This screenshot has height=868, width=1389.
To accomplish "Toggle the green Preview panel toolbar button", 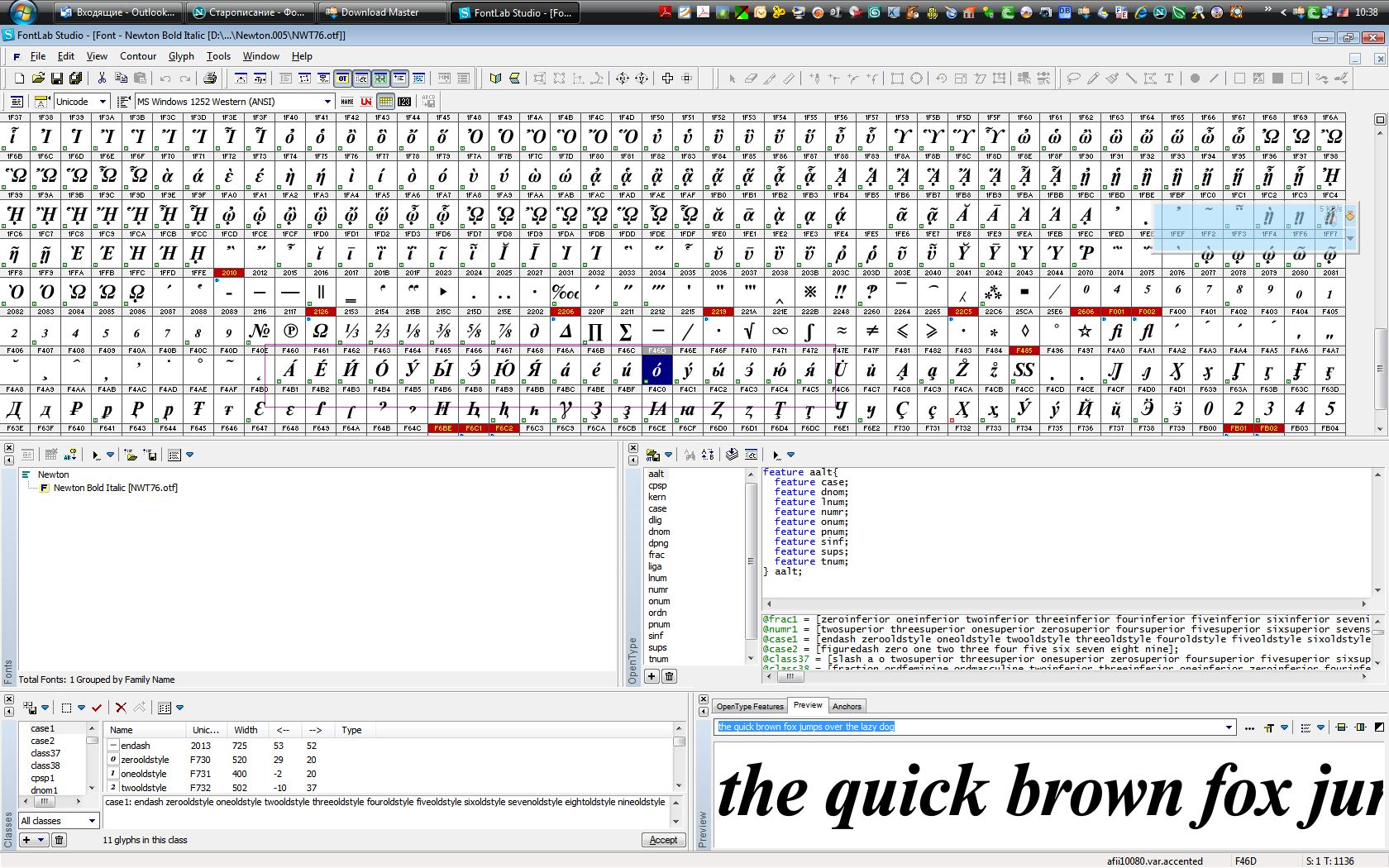I will pyautogui.click(x=380, y=79).
